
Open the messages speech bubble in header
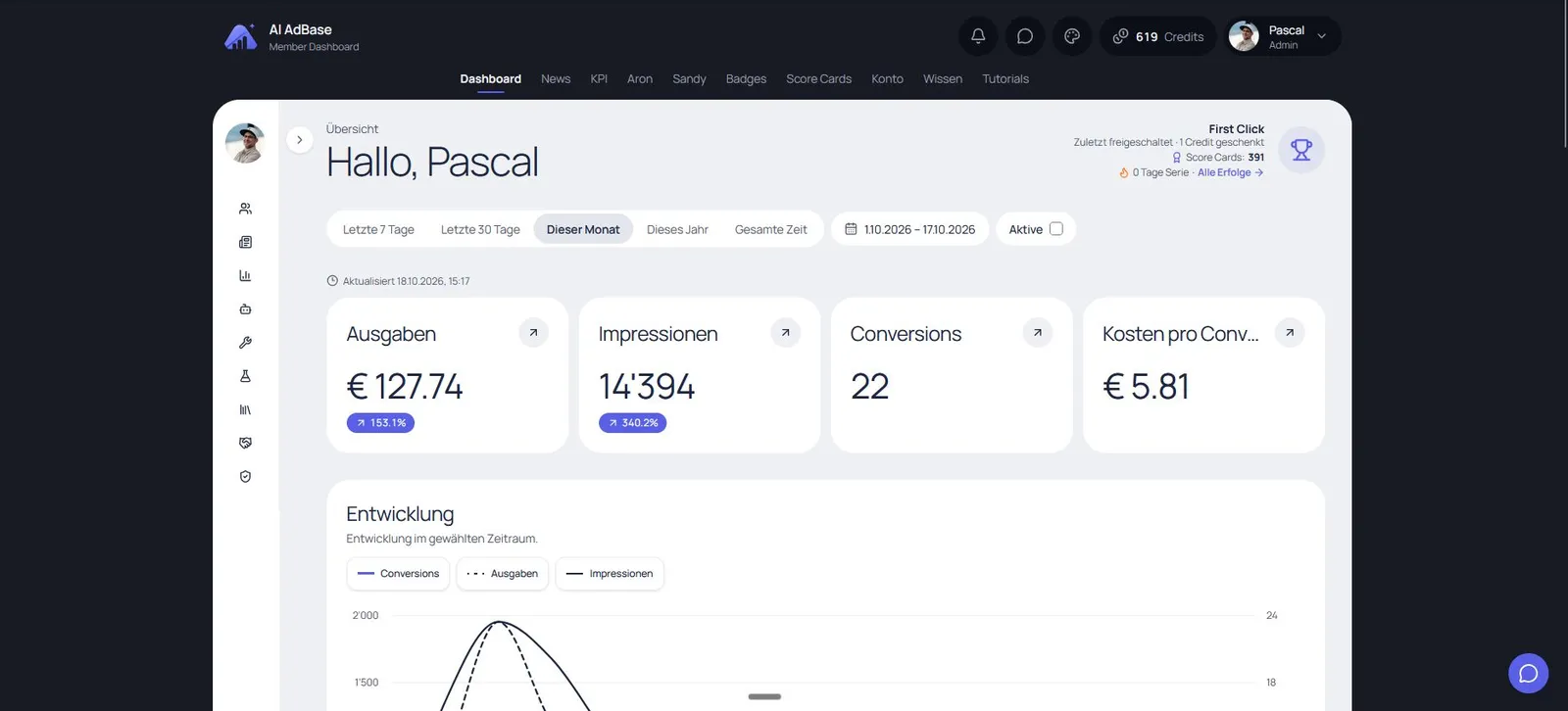click(1025, 36)
